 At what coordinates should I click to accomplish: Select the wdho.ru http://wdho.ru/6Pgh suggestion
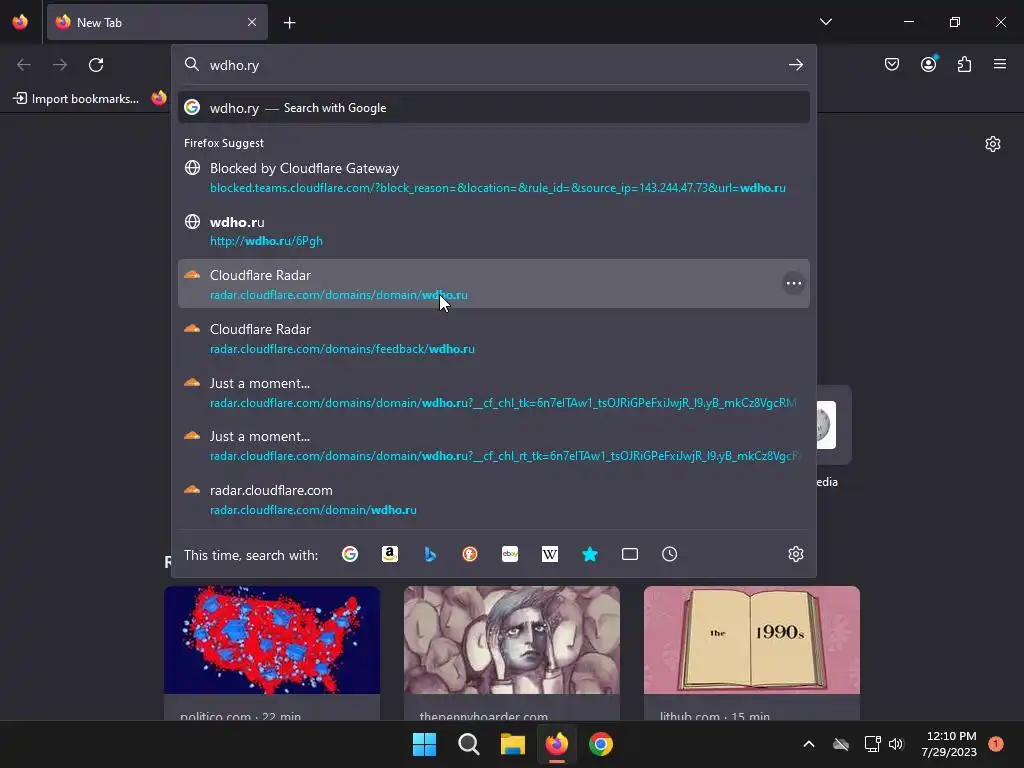tap(494, 231)
